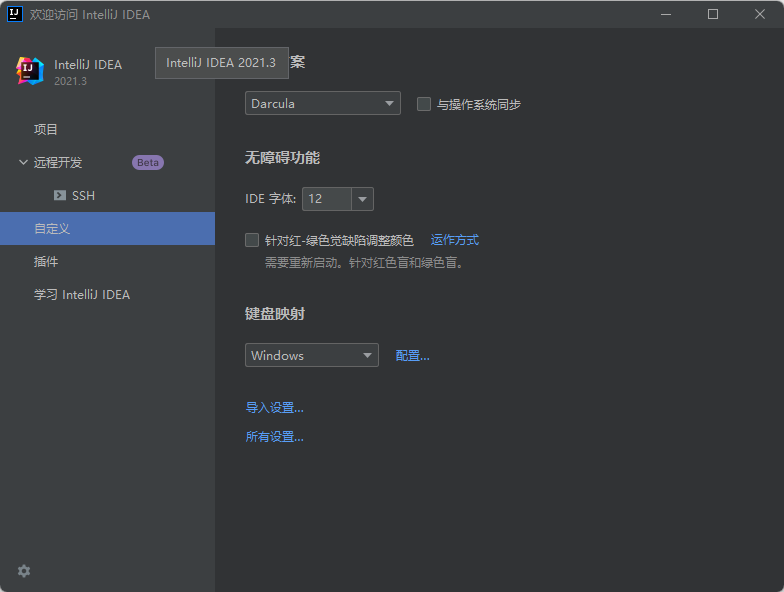This screenshot has height=592, width=784.
Task: Click the IJ app icon in the title bar
Action: click(14, 14)
